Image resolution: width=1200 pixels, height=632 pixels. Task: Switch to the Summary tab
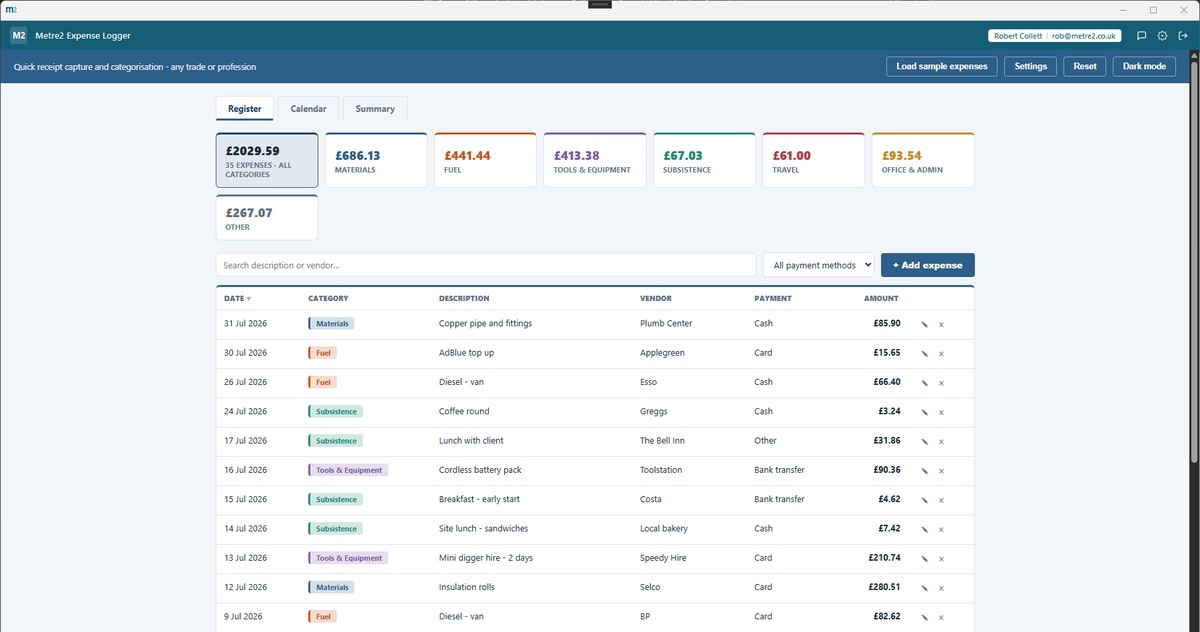[x=375, y=108]
